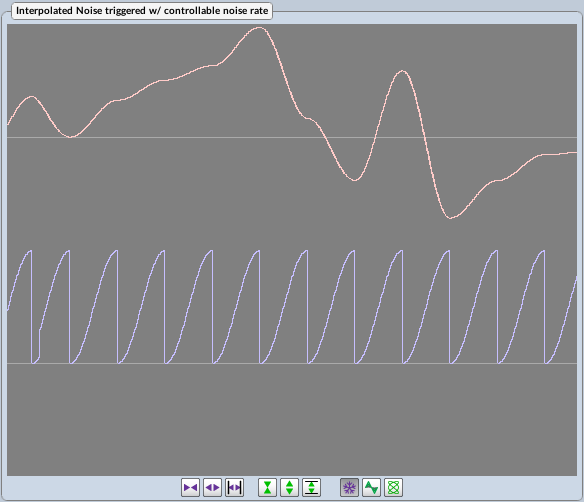Click the first small pink bump at left
The image size is (584, 502).
coord(32,97)
